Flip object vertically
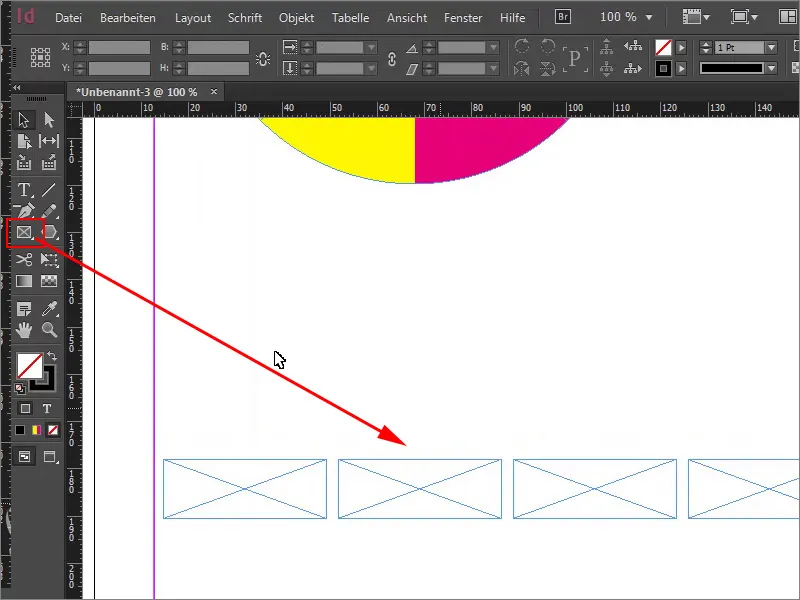 click(x=547, y=68)
